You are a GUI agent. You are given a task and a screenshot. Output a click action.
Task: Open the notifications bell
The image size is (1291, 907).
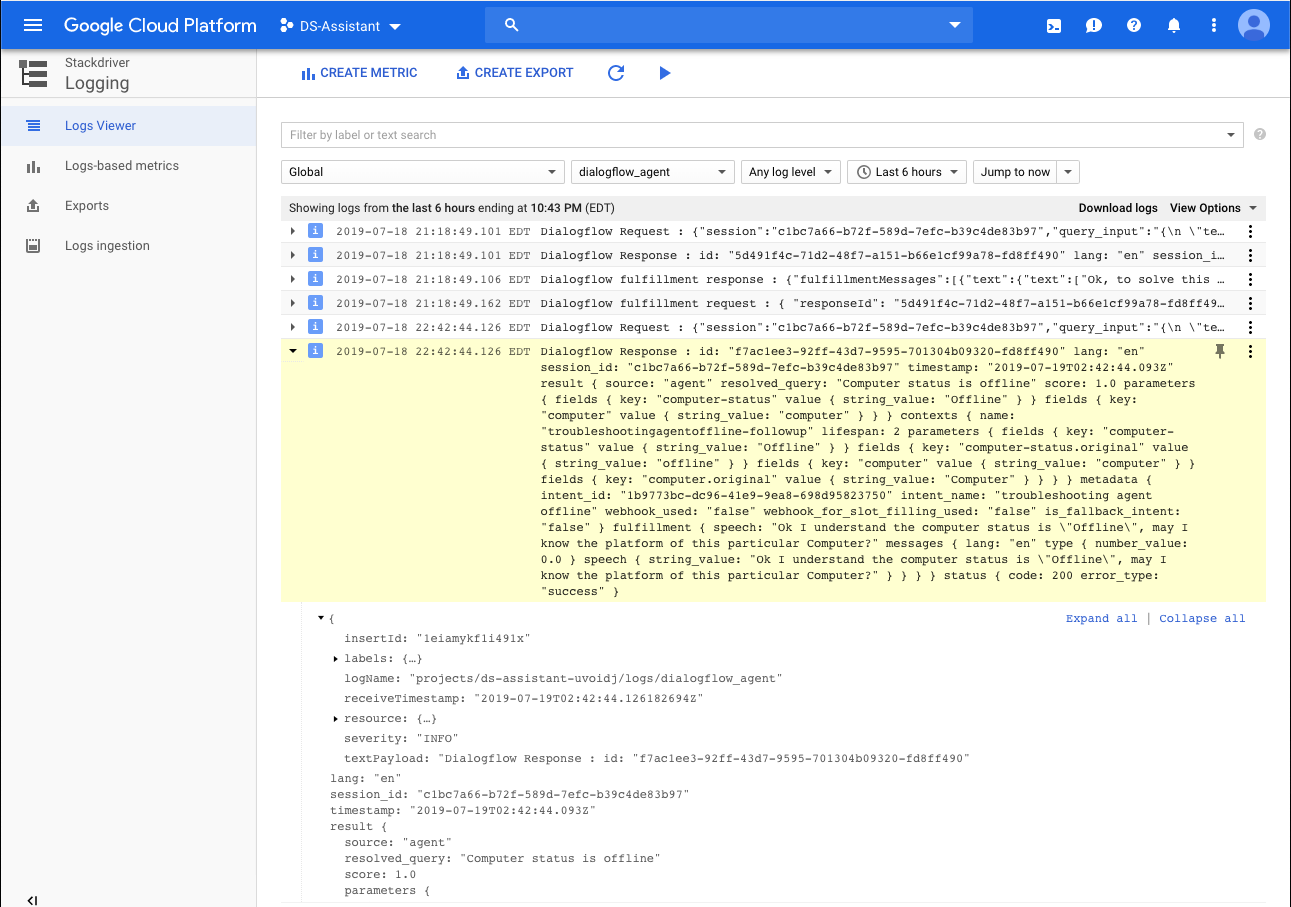[1174, 25]
